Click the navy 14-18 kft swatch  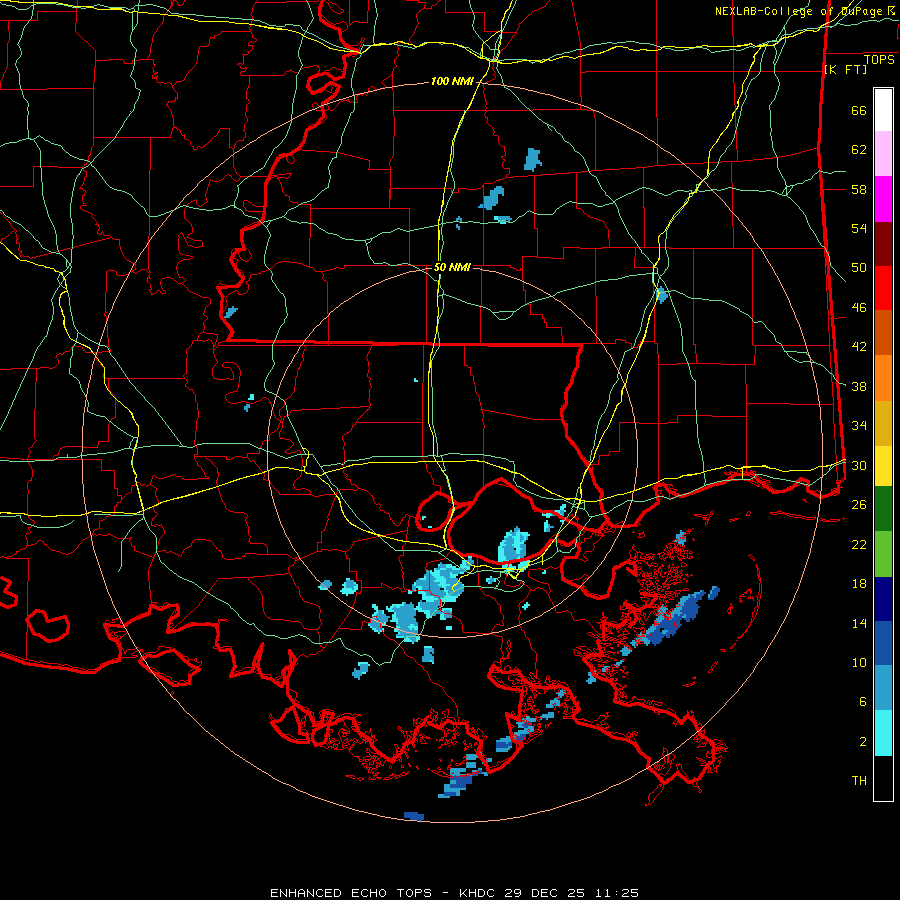click(x=883, y=599)
